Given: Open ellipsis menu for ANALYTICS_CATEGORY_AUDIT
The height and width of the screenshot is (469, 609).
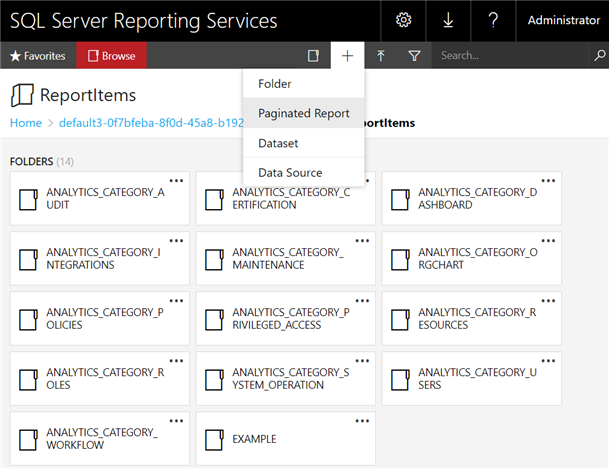Looking at the screenshot, I should (x=176, y=181).
